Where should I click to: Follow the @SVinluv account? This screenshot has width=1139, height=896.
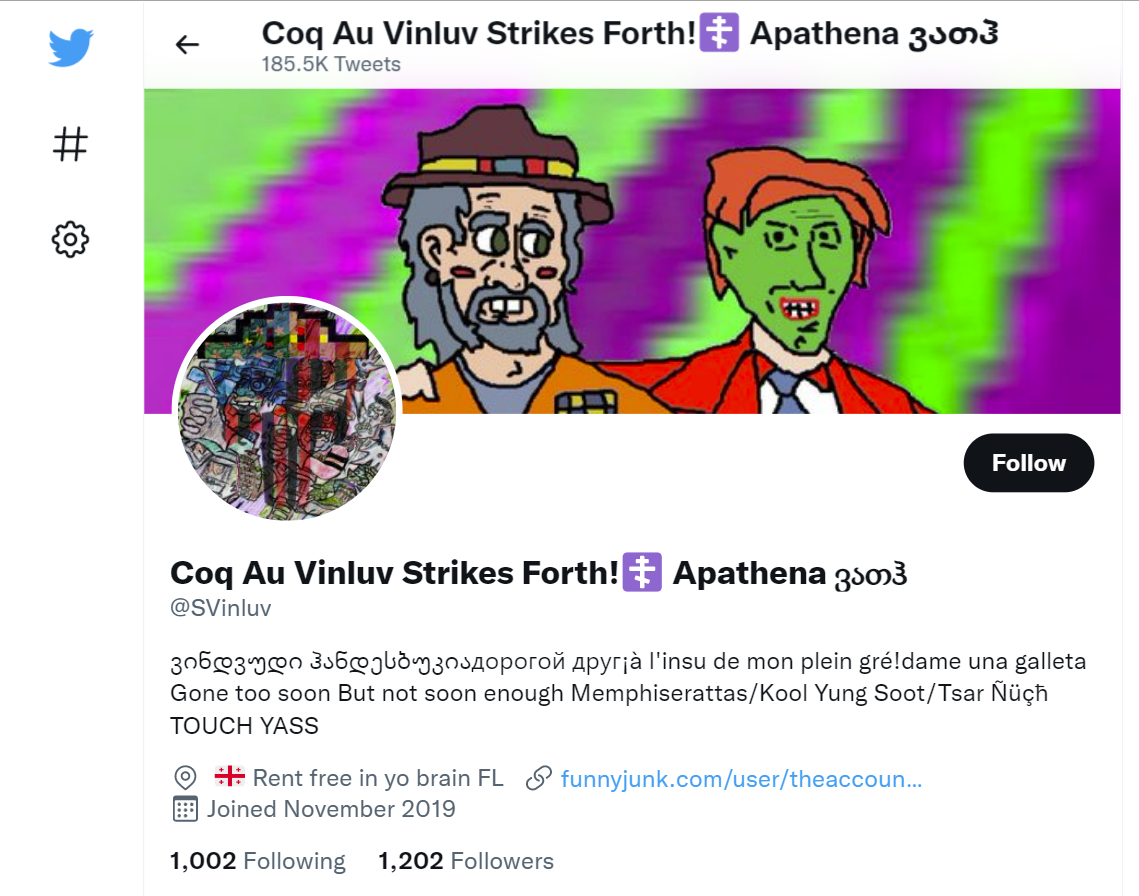tap(1029, 463)
